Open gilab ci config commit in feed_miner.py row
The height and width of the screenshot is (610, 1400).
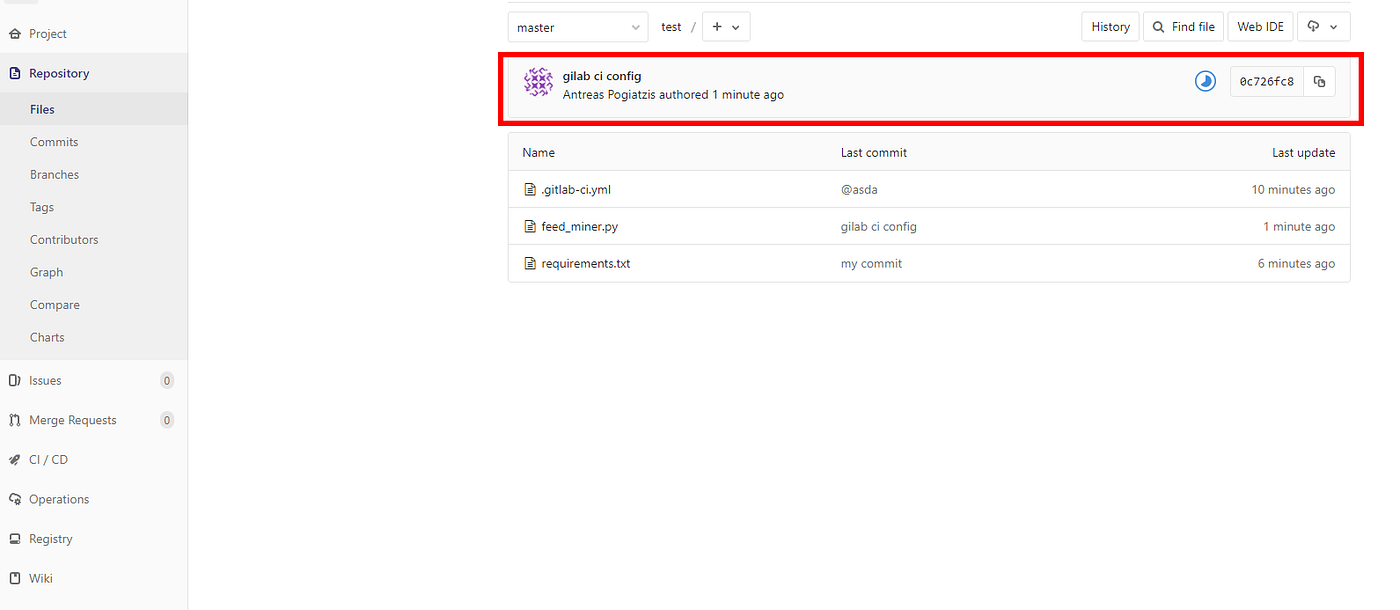click(x=879, y=227)
